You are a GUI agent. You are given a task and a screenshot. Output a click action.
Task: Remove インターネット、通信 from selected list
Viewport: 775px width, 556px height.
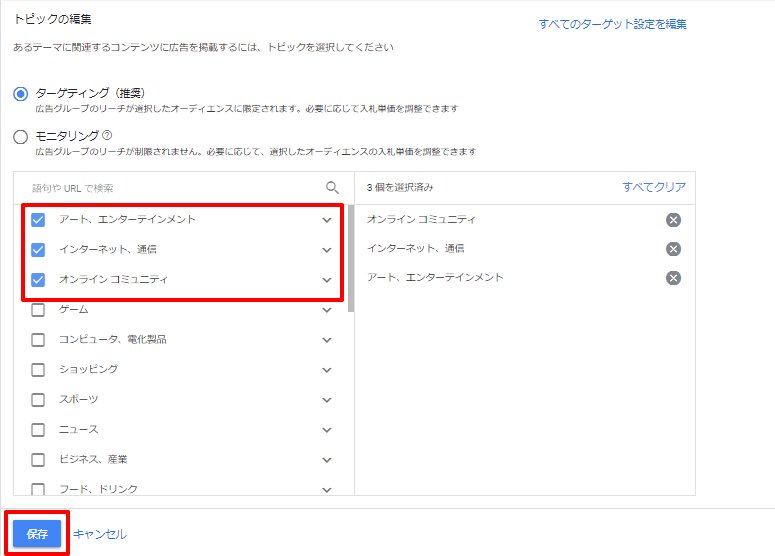(673, 249)
